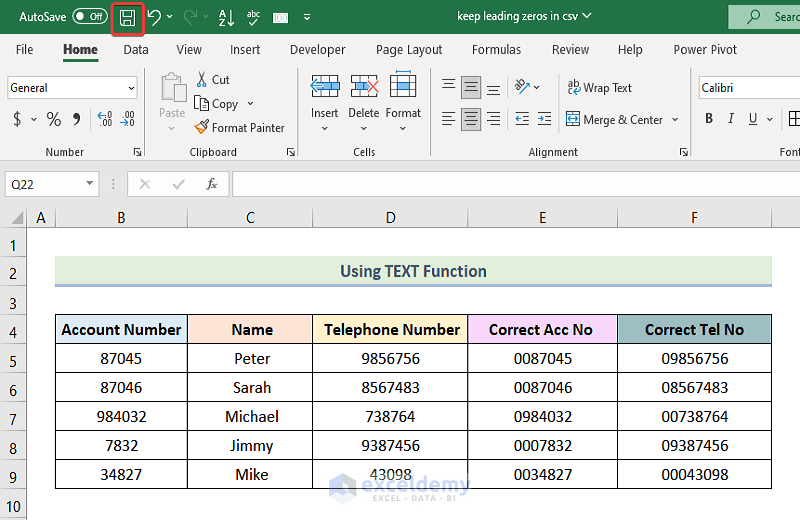Open the Review tab
The height and width of the screenshot is (520, 800).
coord(570,49)
